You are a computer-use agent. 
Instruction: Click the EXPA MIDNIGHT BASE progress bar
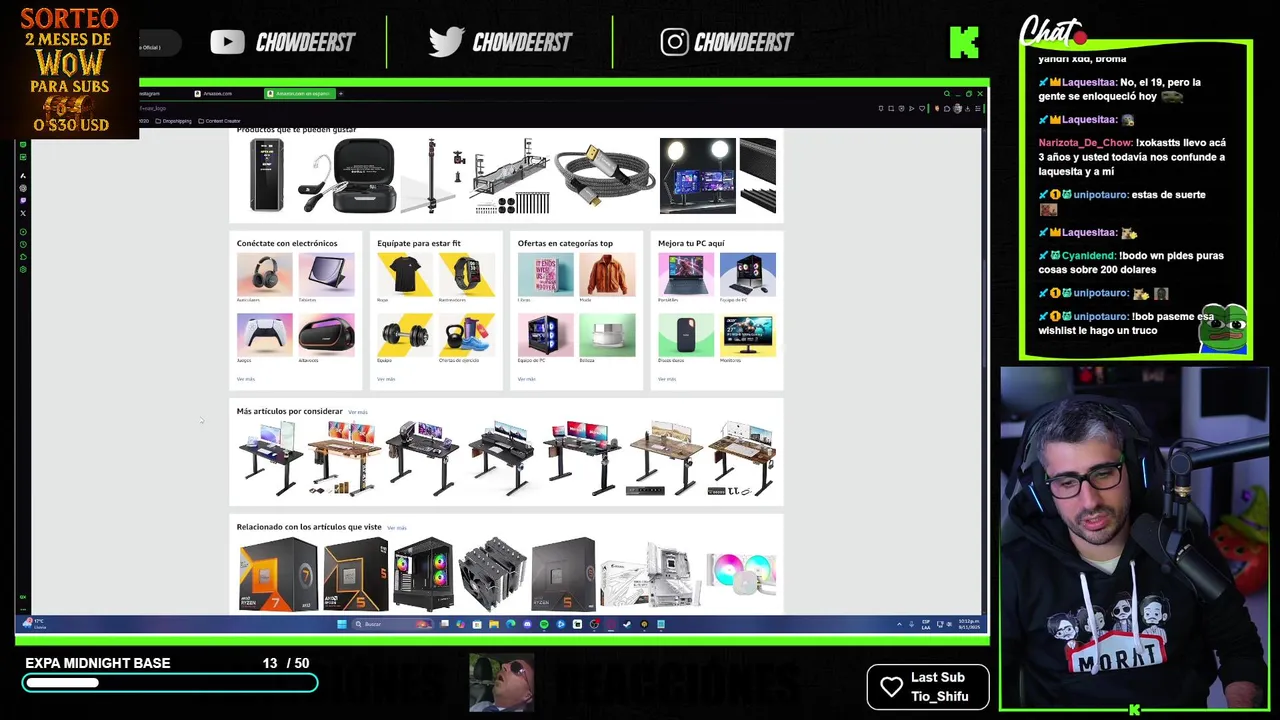coord(170,683)
